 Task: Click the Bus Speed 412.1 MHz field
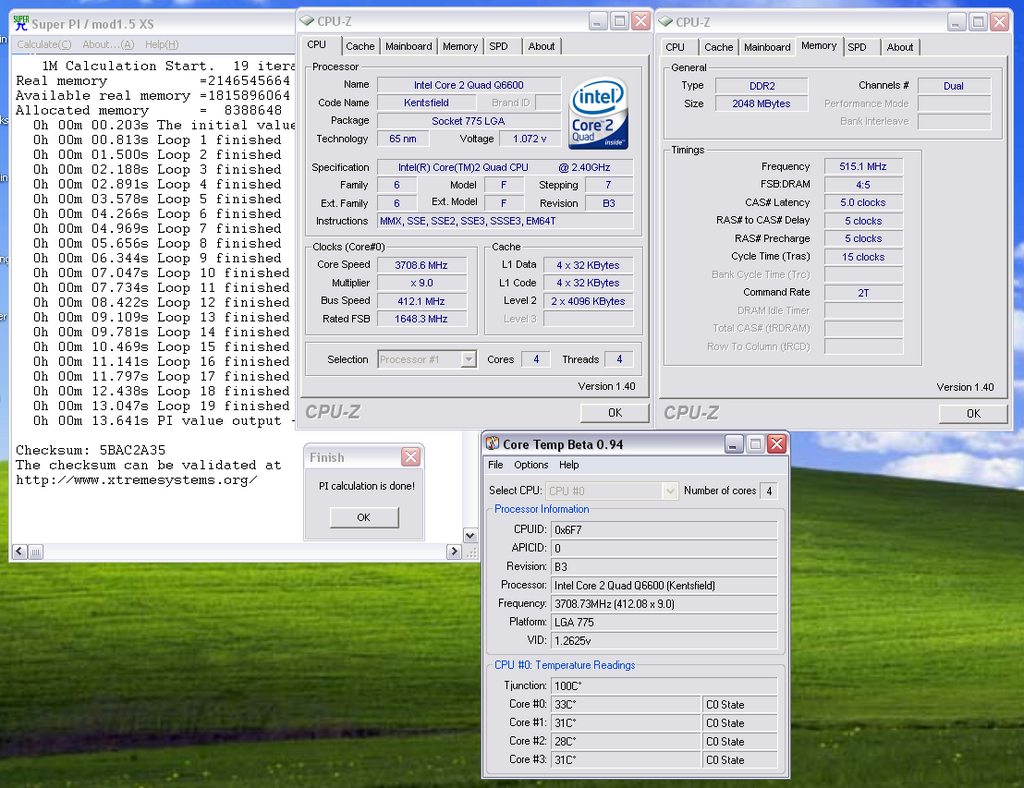click(422, 301)
